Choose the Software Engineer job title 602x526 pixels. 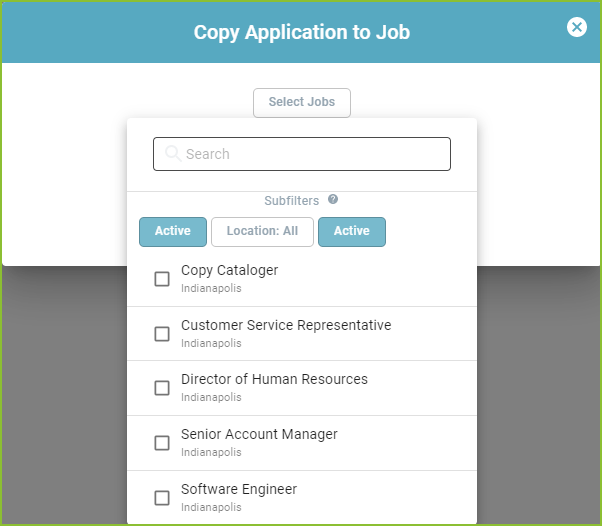point(239,490)
